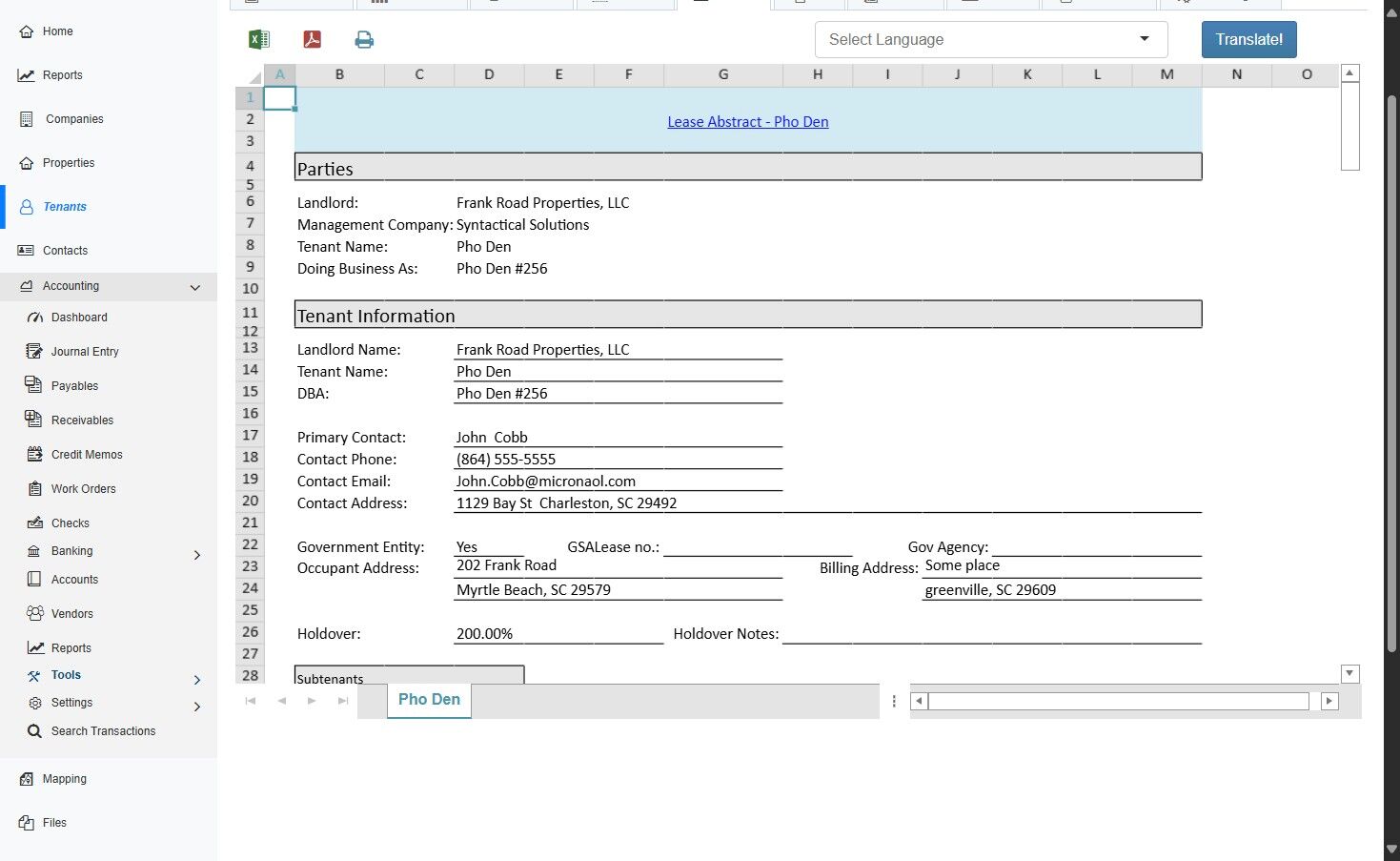Open the Payables section

[x=74, y=386]
